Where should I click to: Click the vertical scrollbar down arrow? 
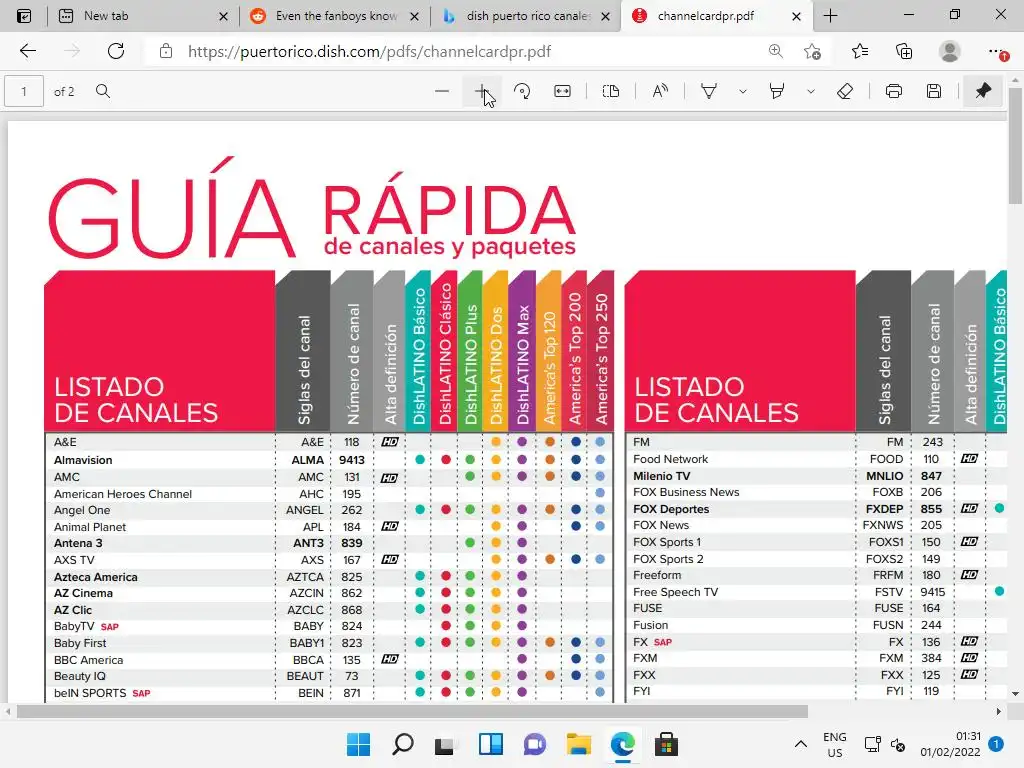[x=1016, y=694]
